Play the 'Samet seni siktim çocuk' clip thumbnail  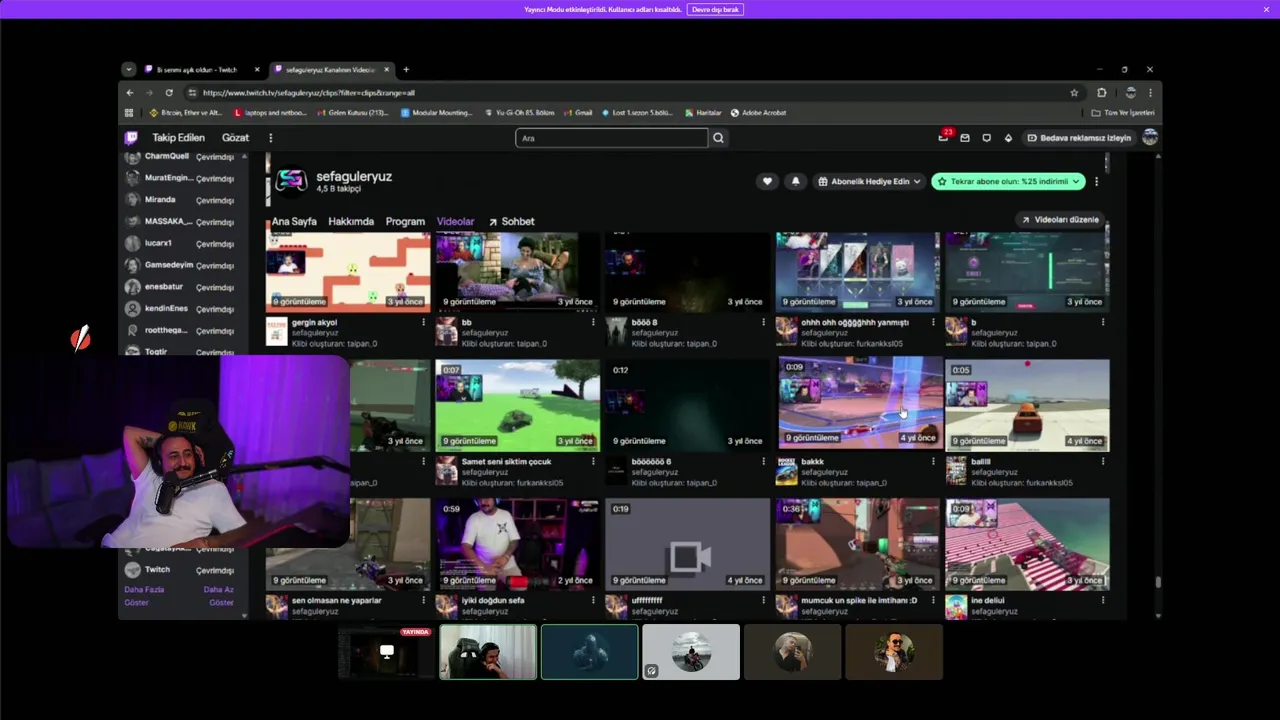pos(517,405)
